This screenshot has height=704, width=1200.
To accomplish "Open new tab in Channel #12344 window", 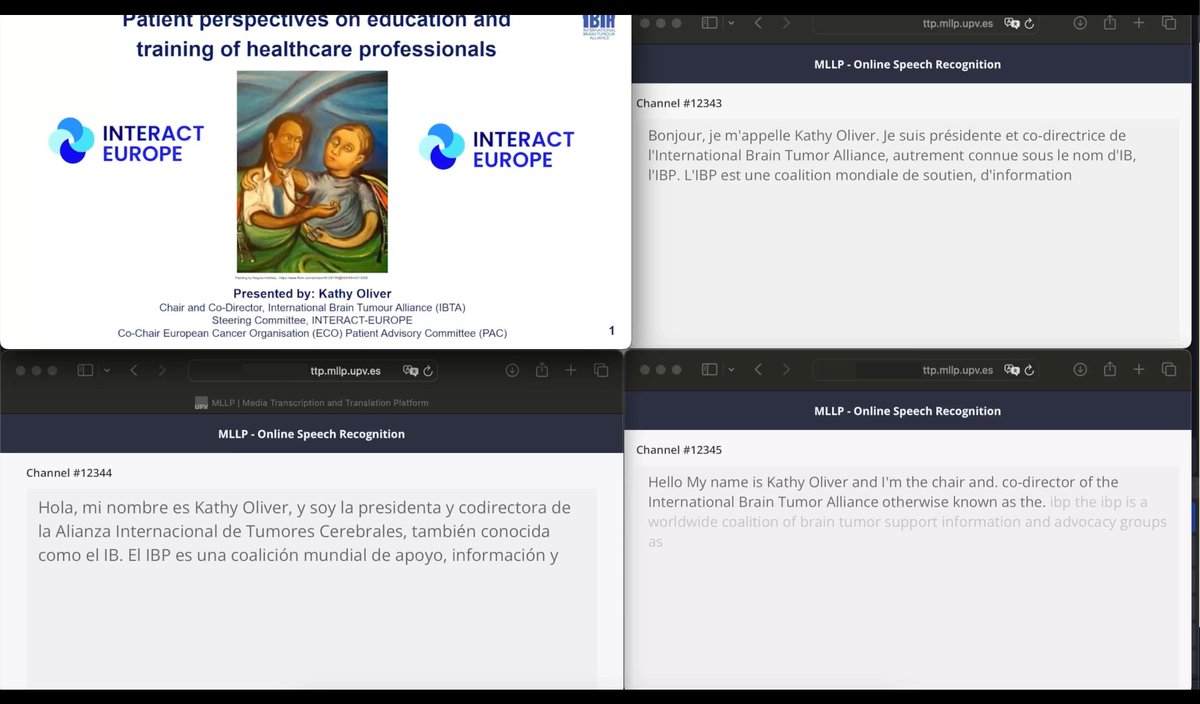I will pos(571,370).
